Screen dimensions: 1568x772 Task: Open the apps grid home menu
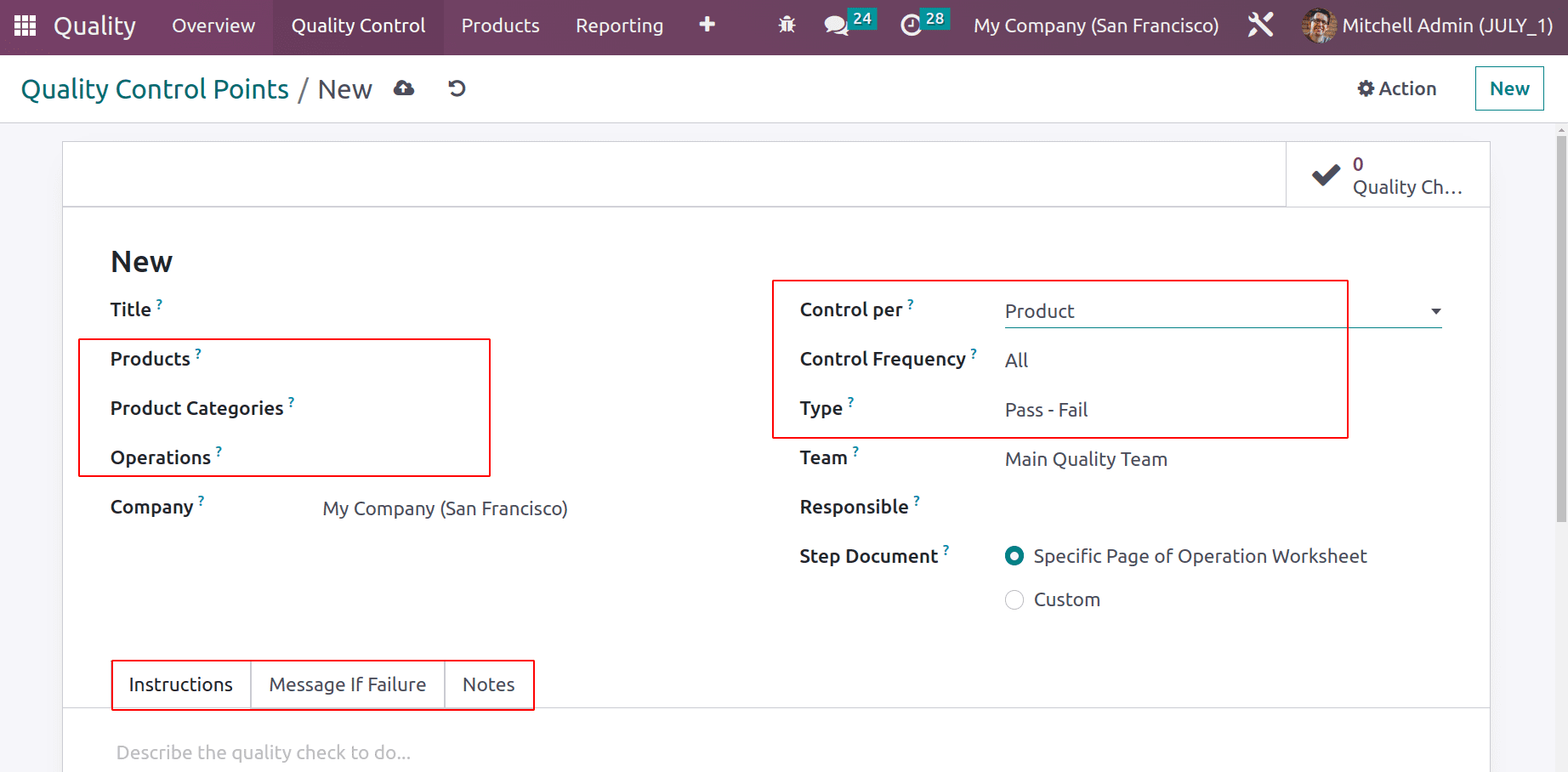point(25,26)
